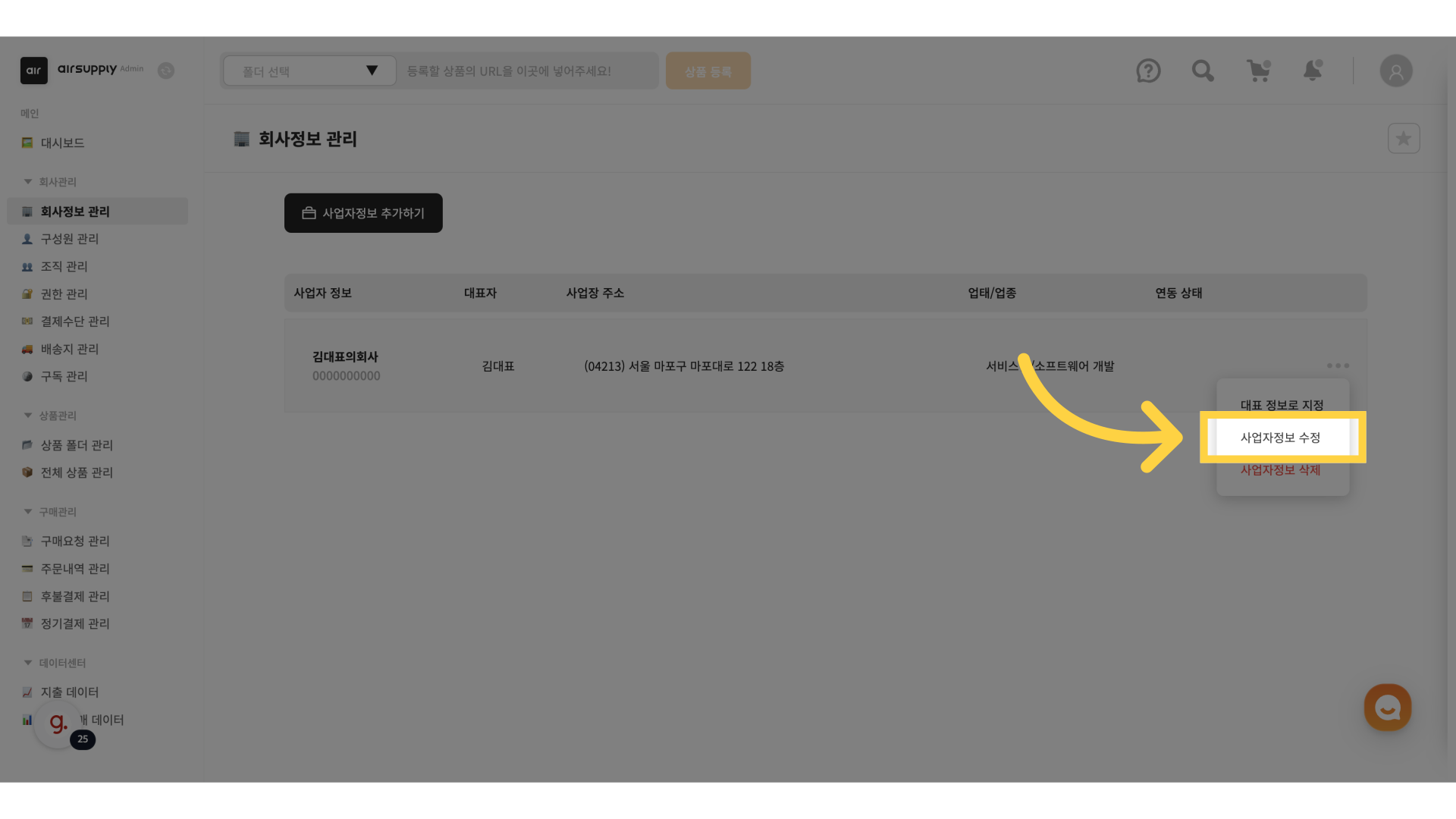Click the three-dot row options icon
The height and width of the screenshot is (819, 1456).
click(x=1338, y=366)
